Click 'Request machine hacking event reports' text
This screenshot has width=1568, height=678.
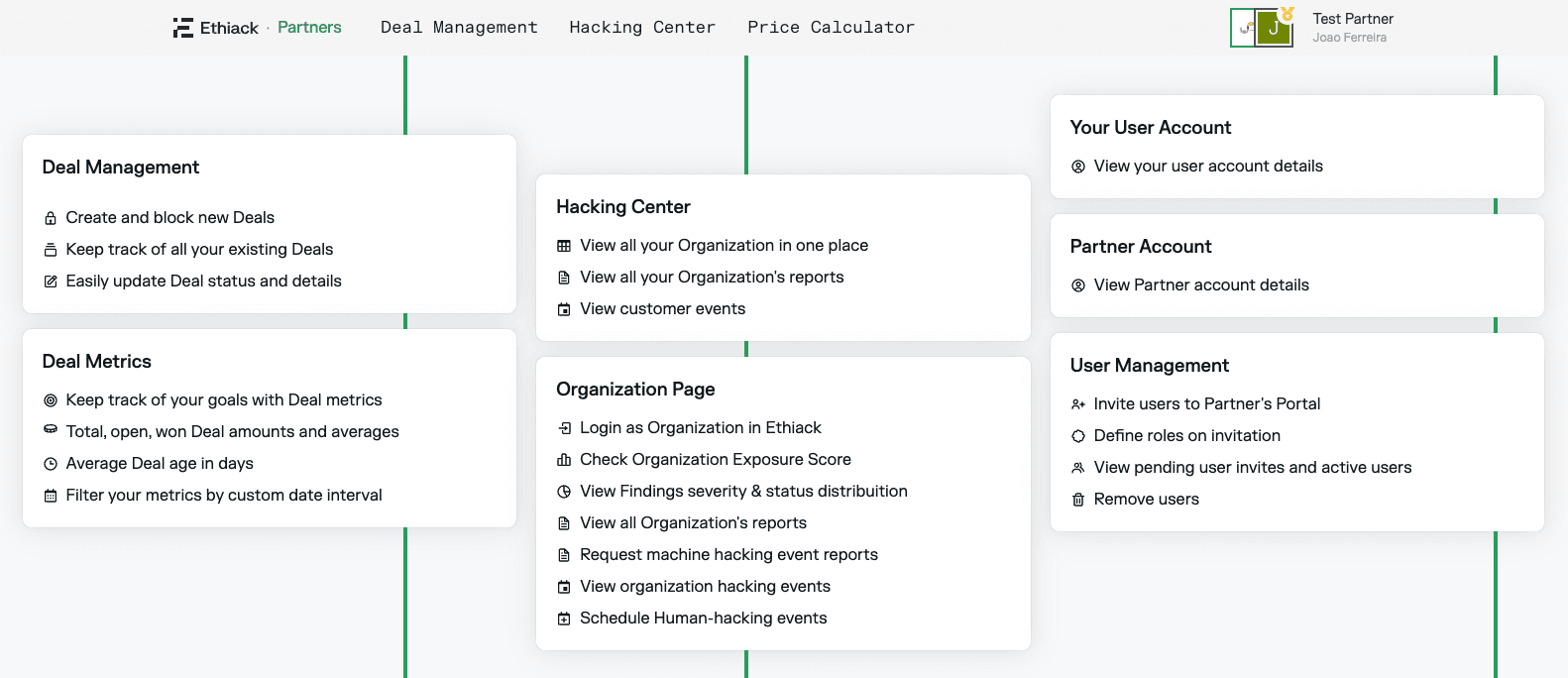(729, 555)
